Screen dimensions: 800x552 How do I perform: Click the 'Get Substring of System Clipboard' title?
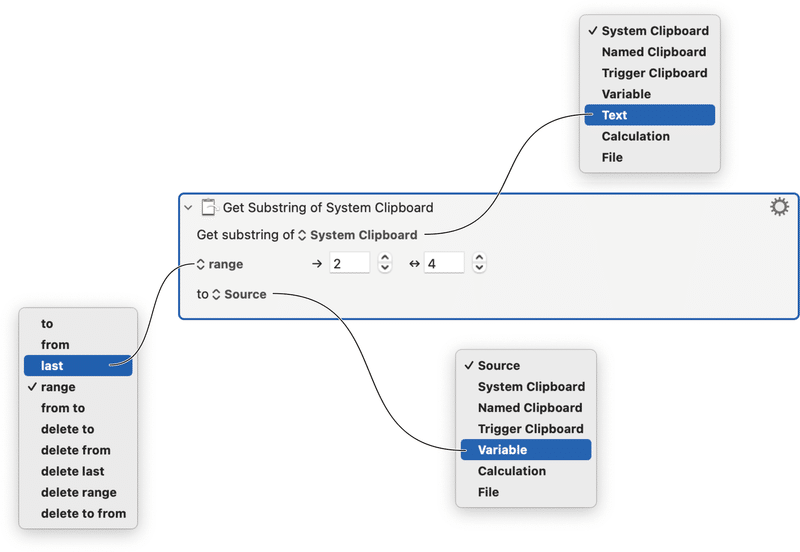(328, 208)
